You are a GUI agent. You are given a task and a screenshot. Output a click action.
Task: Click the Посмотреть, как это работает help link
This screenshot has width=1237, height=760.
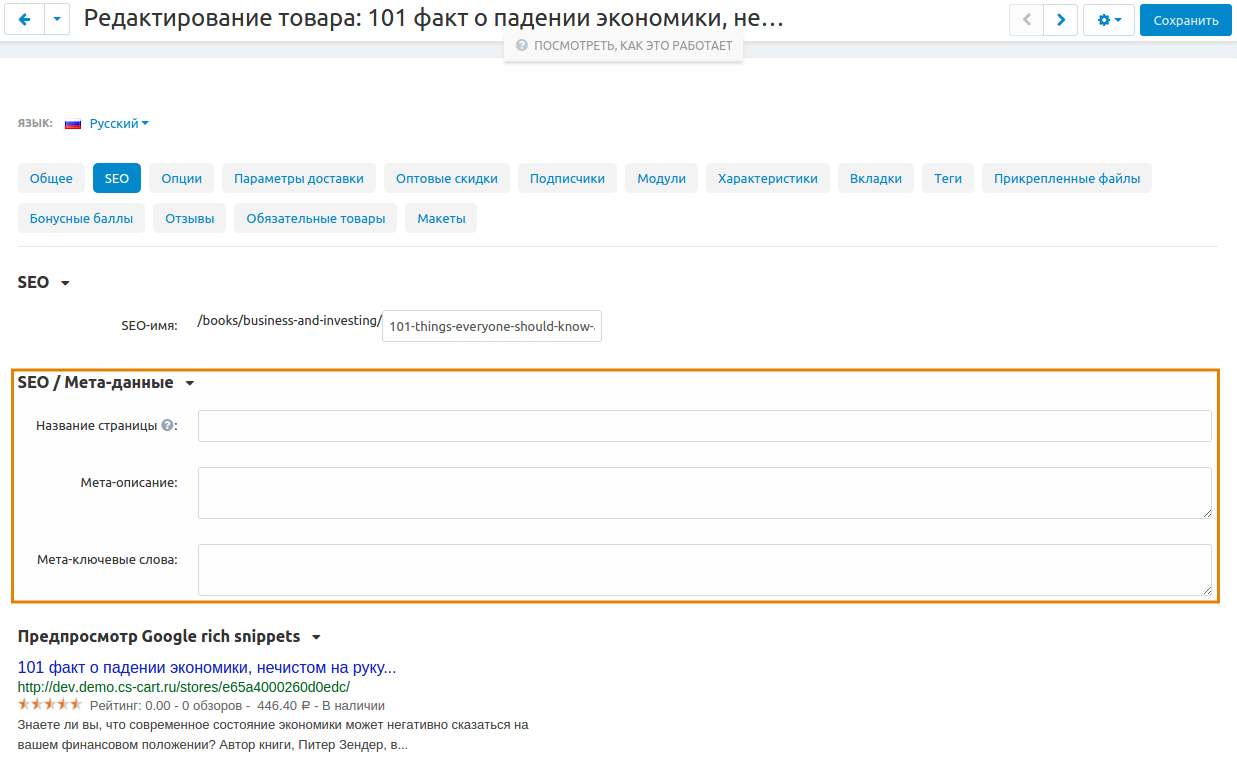624,46
